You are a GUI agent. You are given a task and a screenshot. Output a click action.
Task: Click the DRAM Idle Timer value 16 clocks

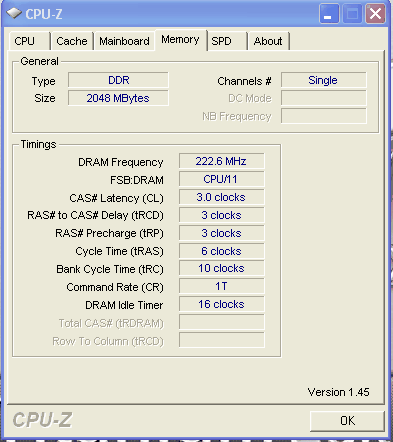(x=221, y=304)
